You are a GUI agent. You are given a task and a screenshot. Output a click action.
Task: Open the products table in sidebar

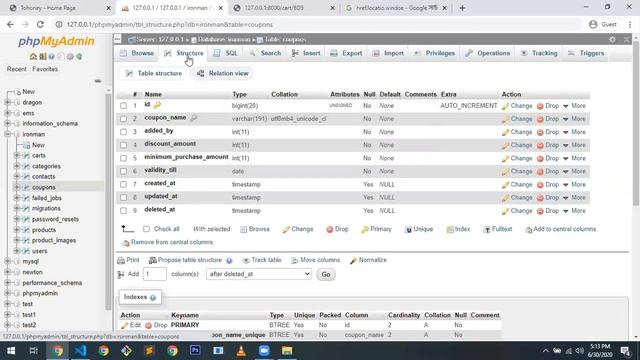pos(44,230)
